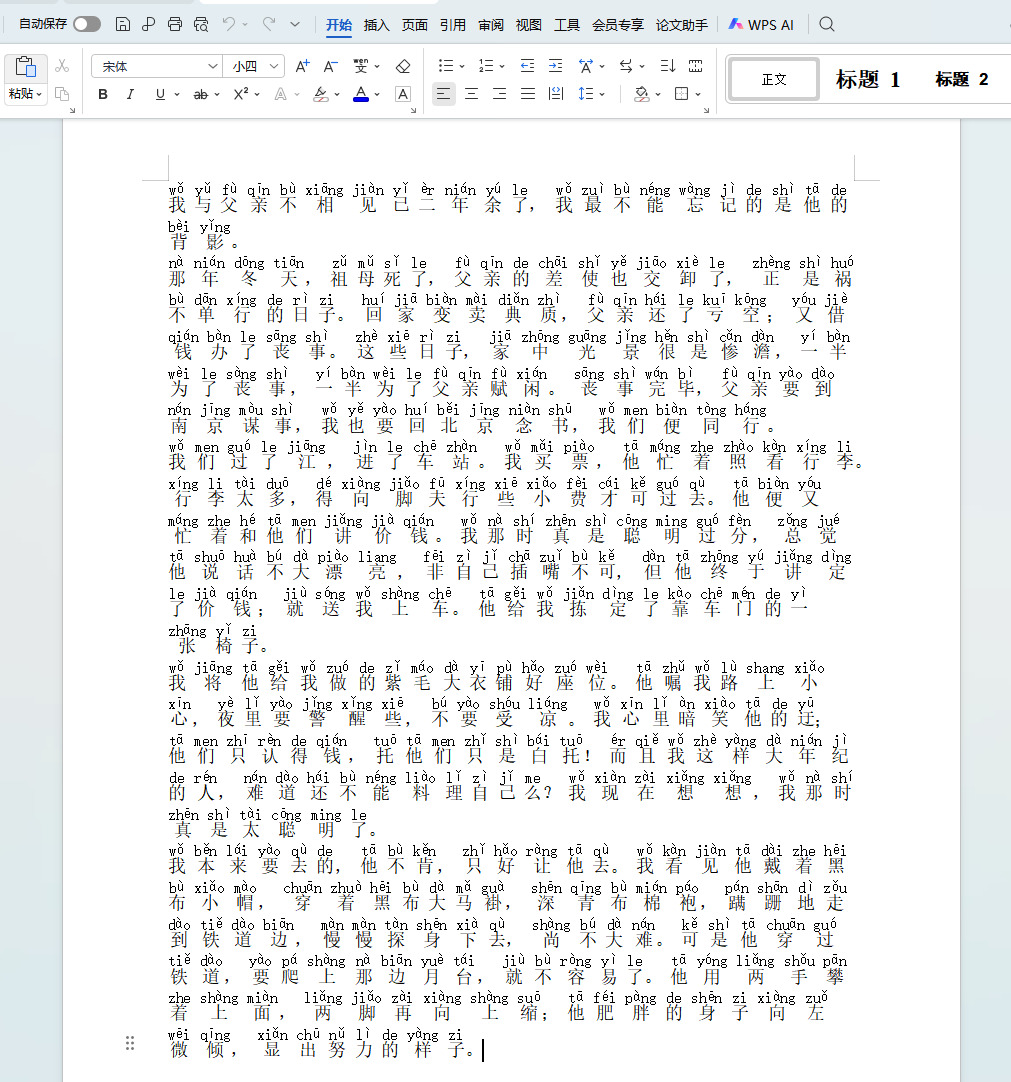
Task: Expand the bullet list dropdown arrow
Action: coord(462,67)
